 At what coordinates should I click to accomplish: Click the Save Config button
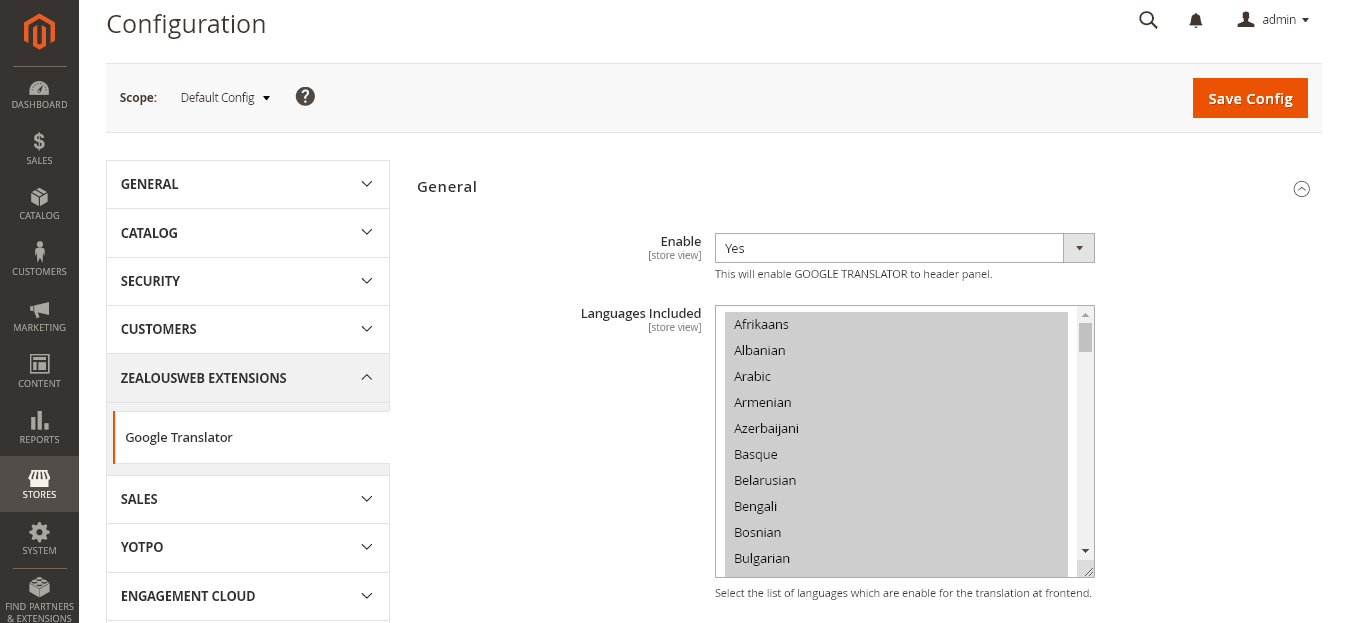(1249, 98)
